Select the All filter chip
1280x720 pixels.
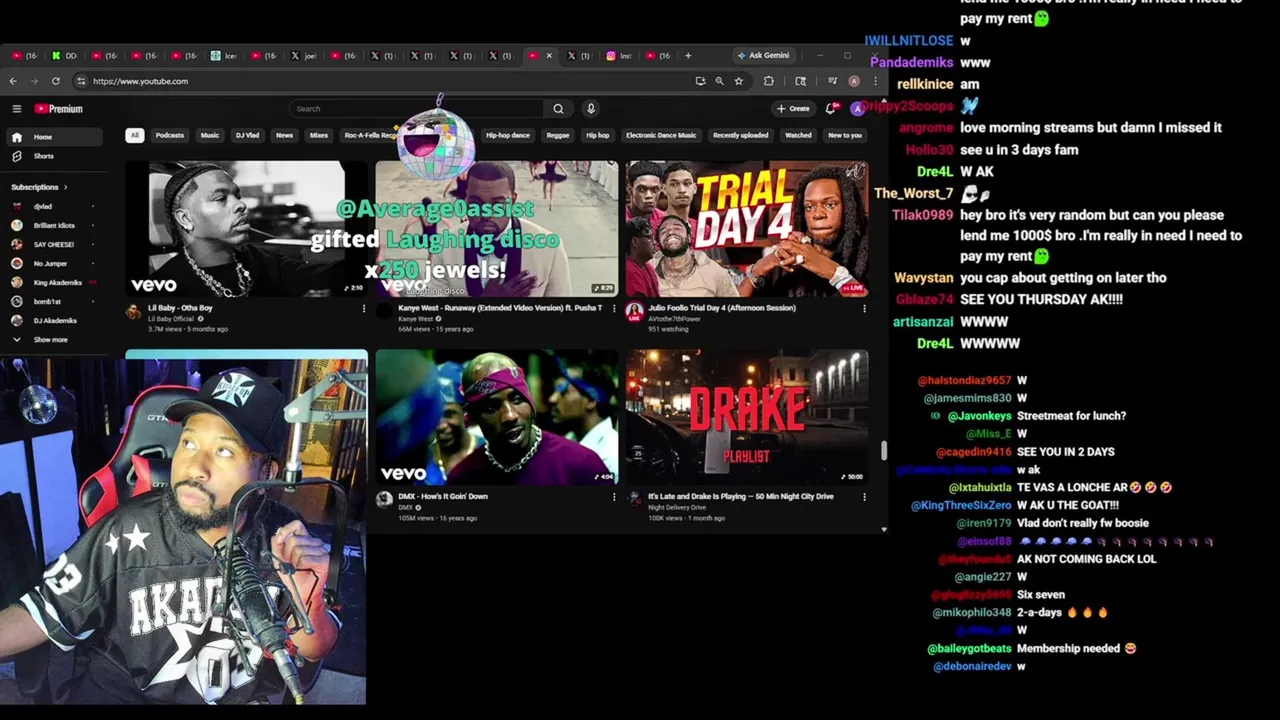[134, 135]
